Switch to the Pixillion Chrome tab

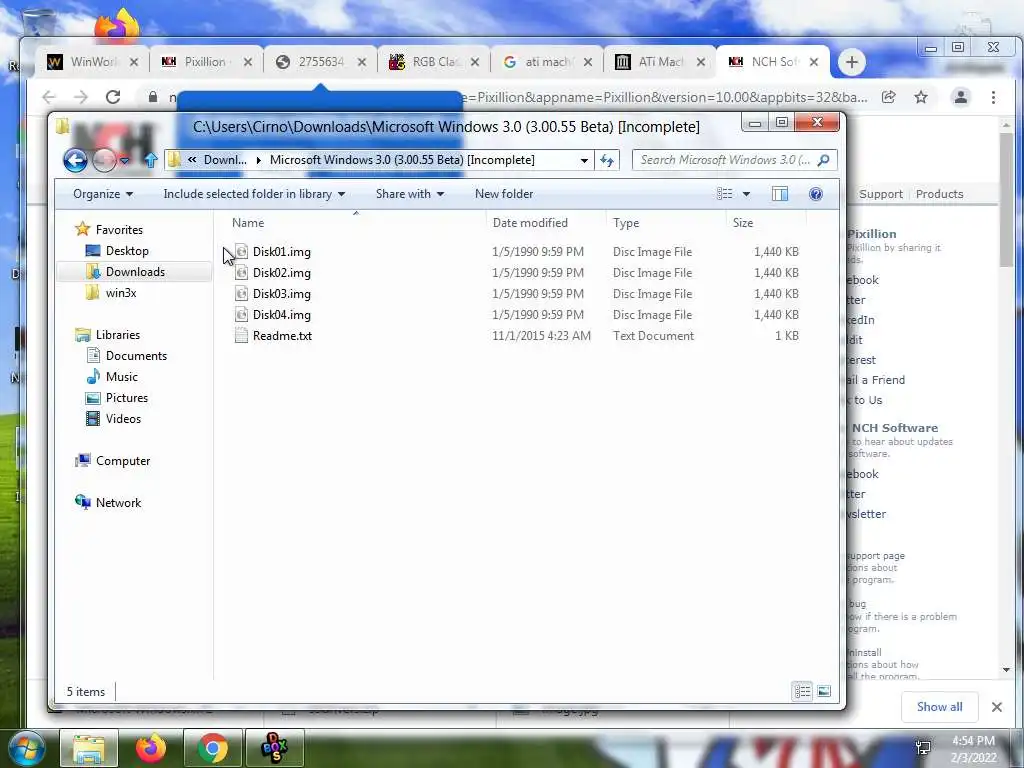point(206,62)
